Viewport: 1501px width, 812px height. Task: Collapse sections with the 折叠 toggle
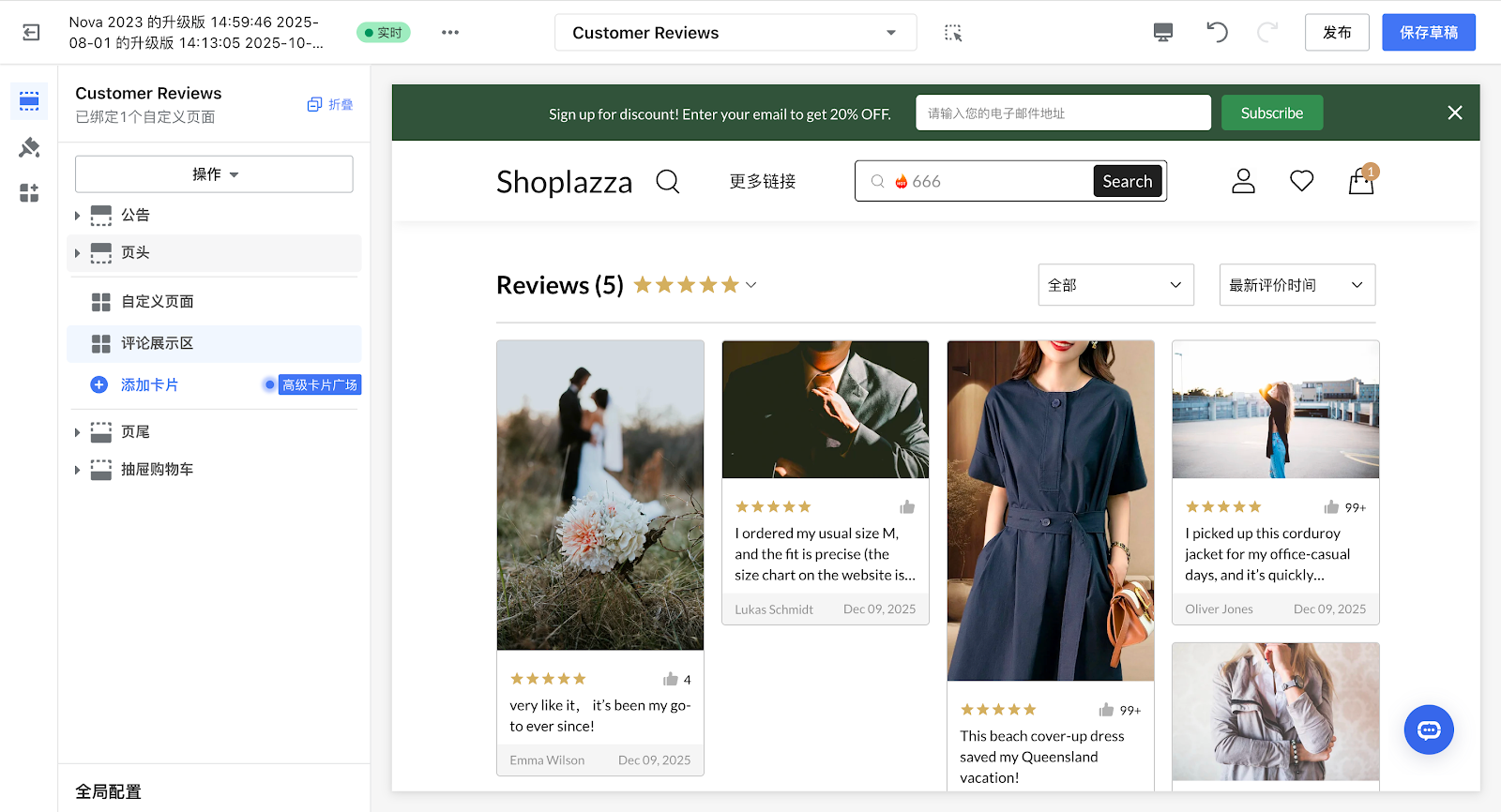pyautogui.click(x=330, y=104)
